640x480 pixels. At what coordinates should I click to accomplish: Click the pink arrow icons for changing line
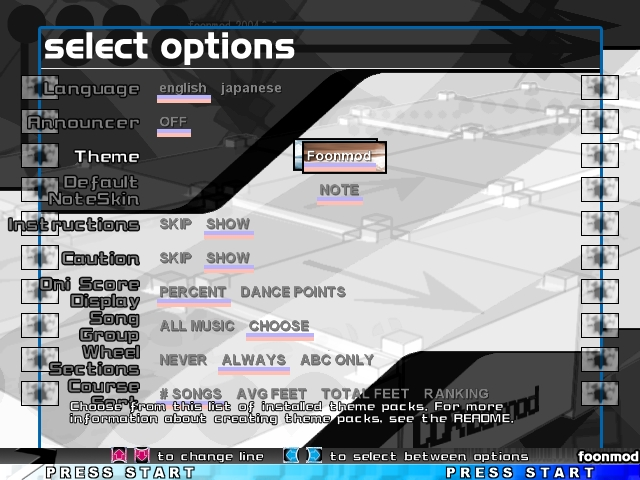pos(130,456)
